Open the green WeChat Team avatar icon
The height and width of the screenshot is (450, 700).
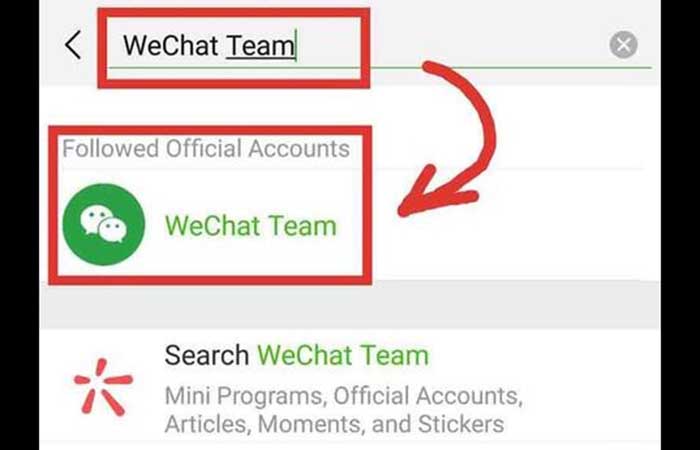point(104,224)
